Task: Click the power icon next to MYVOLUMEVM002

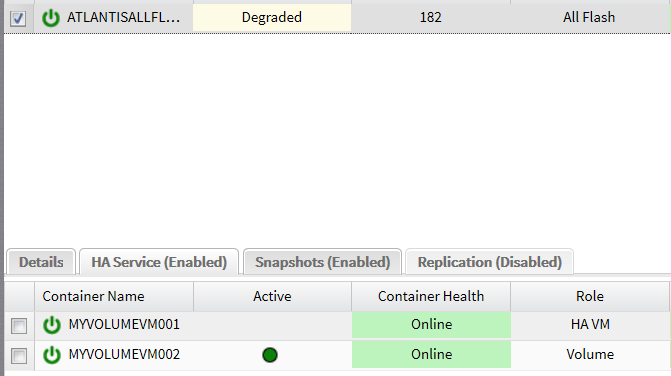Action: coord(52,355)
